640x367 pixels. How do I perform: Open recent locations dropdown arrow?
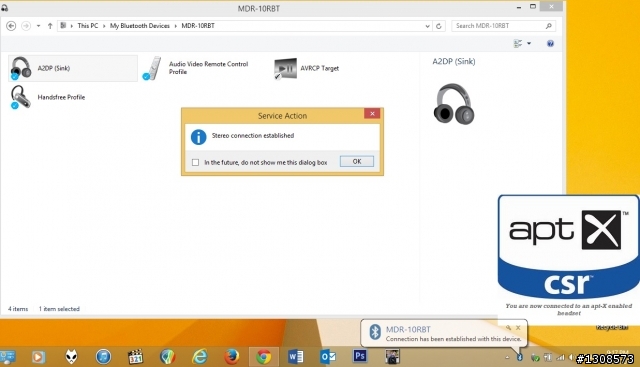click(38, 26)
